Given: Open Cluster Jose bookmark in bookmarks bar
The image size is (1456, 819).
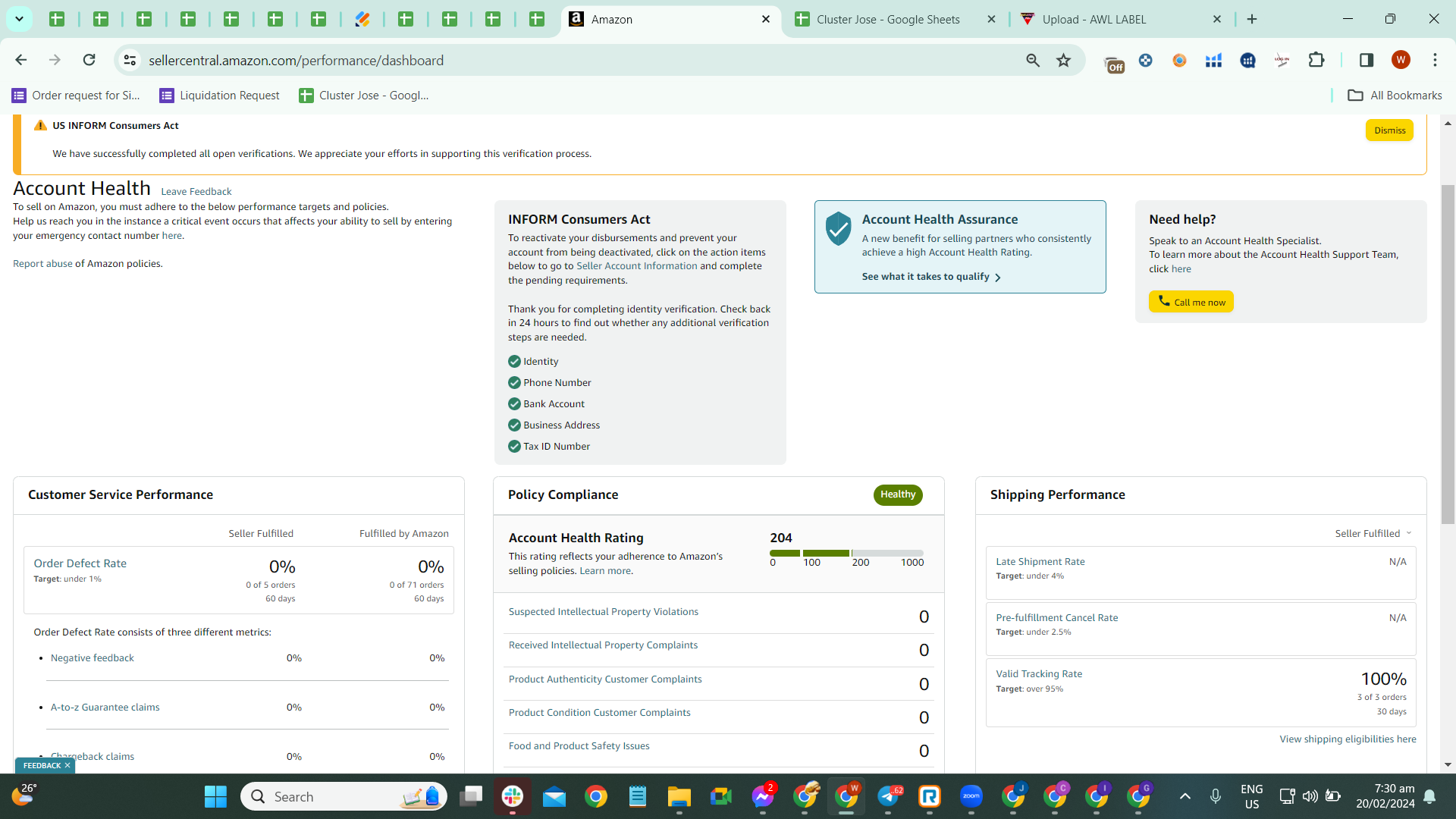Looking at the screenshot, I should click(x=364, y=95).
